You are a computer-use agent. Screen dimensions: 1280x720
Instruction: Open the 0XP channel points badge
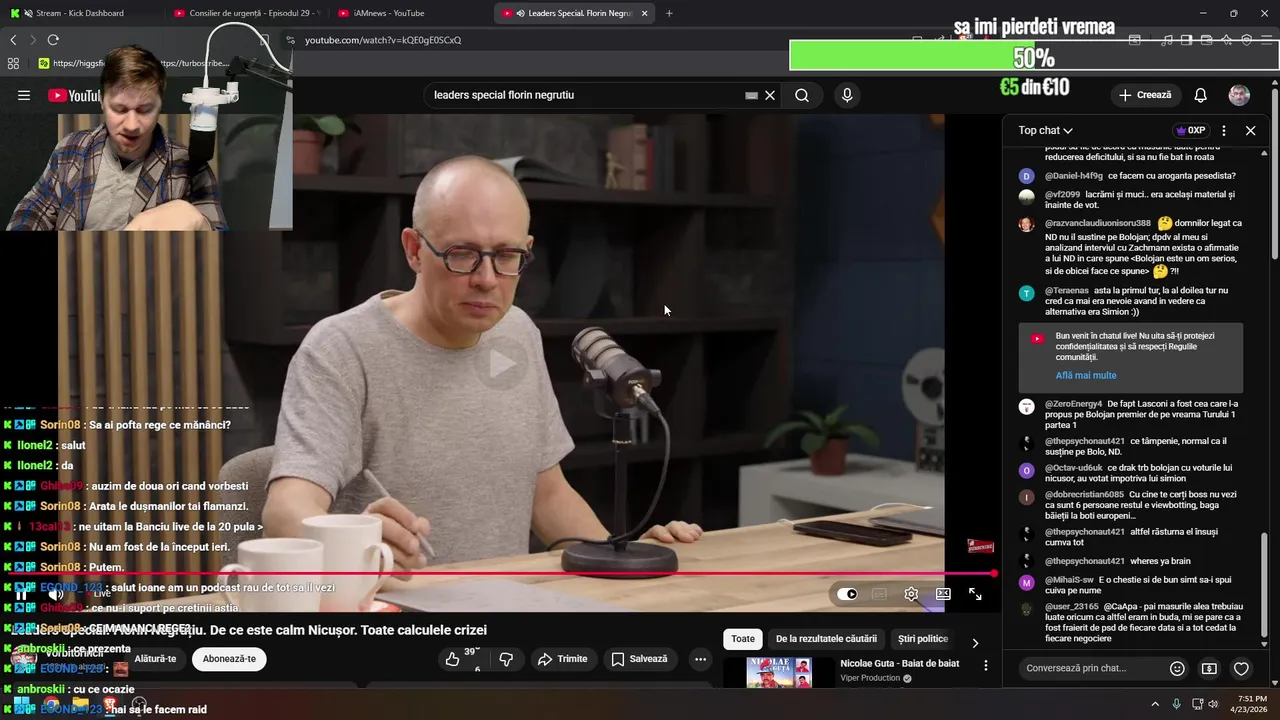pyautogui.click(x=1190, y=130)
